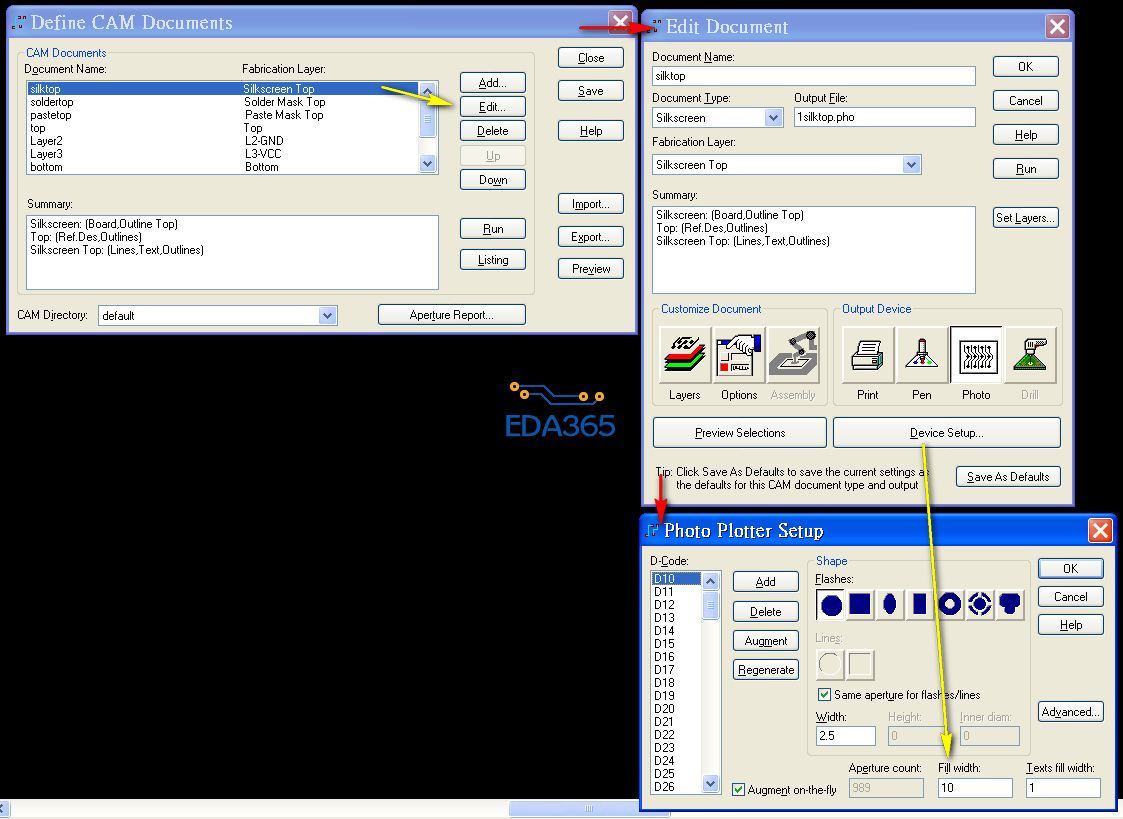Select soldertop in the document list
Screen dimensions: 1123x819
click(52, 102)
